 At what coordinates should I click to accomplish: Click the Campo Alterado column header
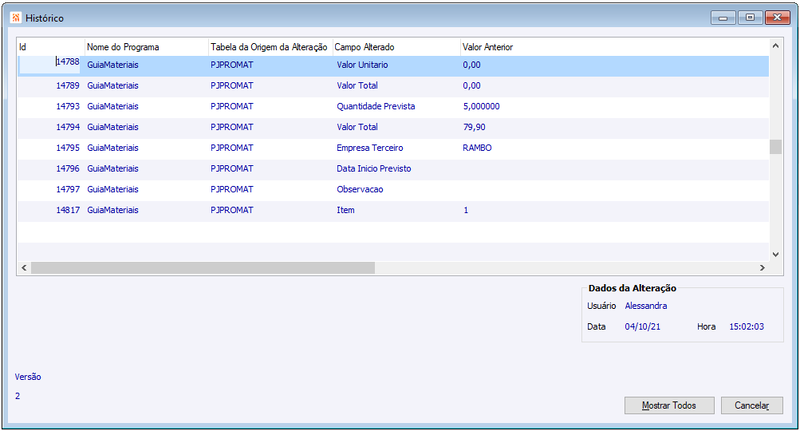[396, 47]
